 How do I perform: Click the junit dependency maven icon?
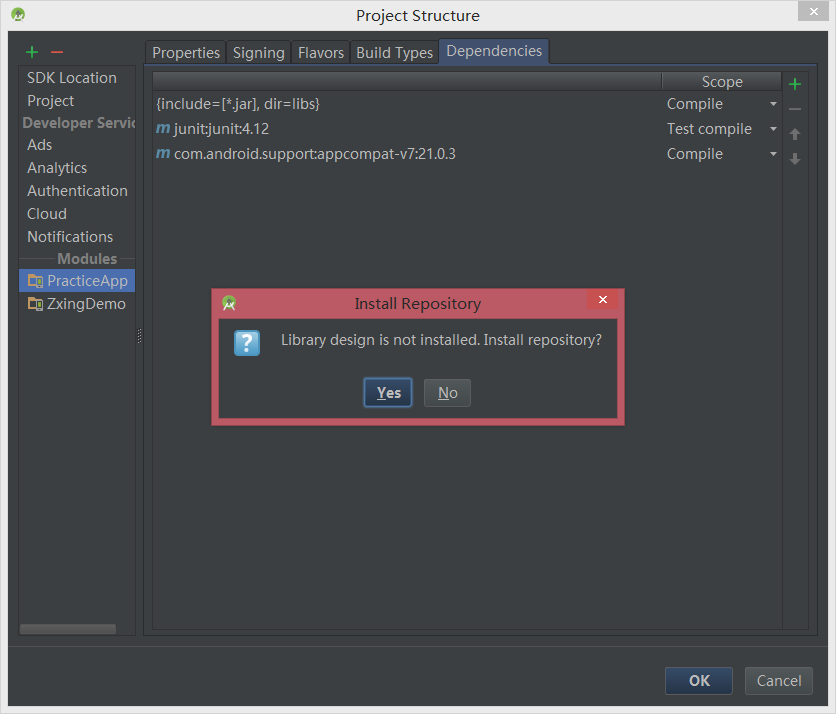(x=163, y=129)
